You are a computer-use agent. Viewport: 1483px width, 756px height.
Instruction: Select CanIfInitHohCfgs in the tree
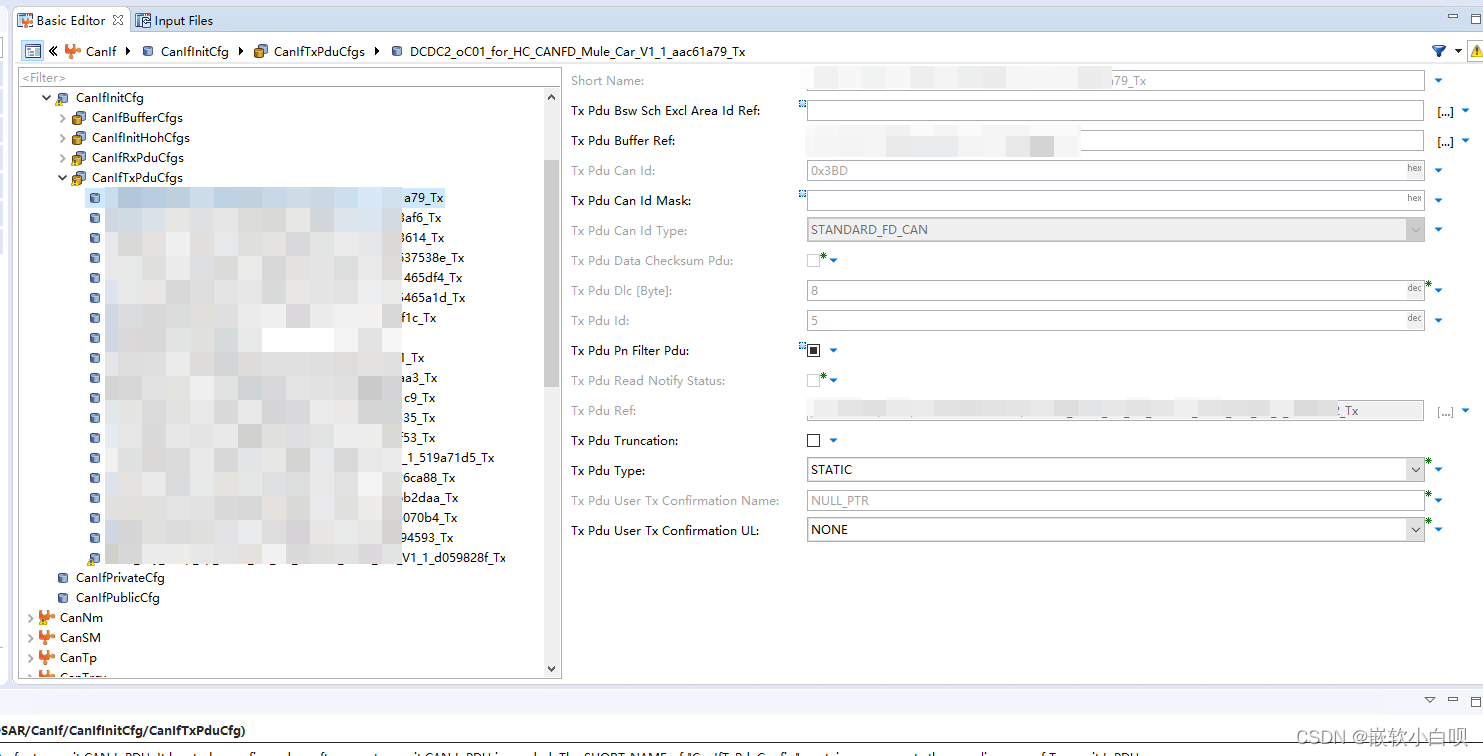click(x=141, y=138)
